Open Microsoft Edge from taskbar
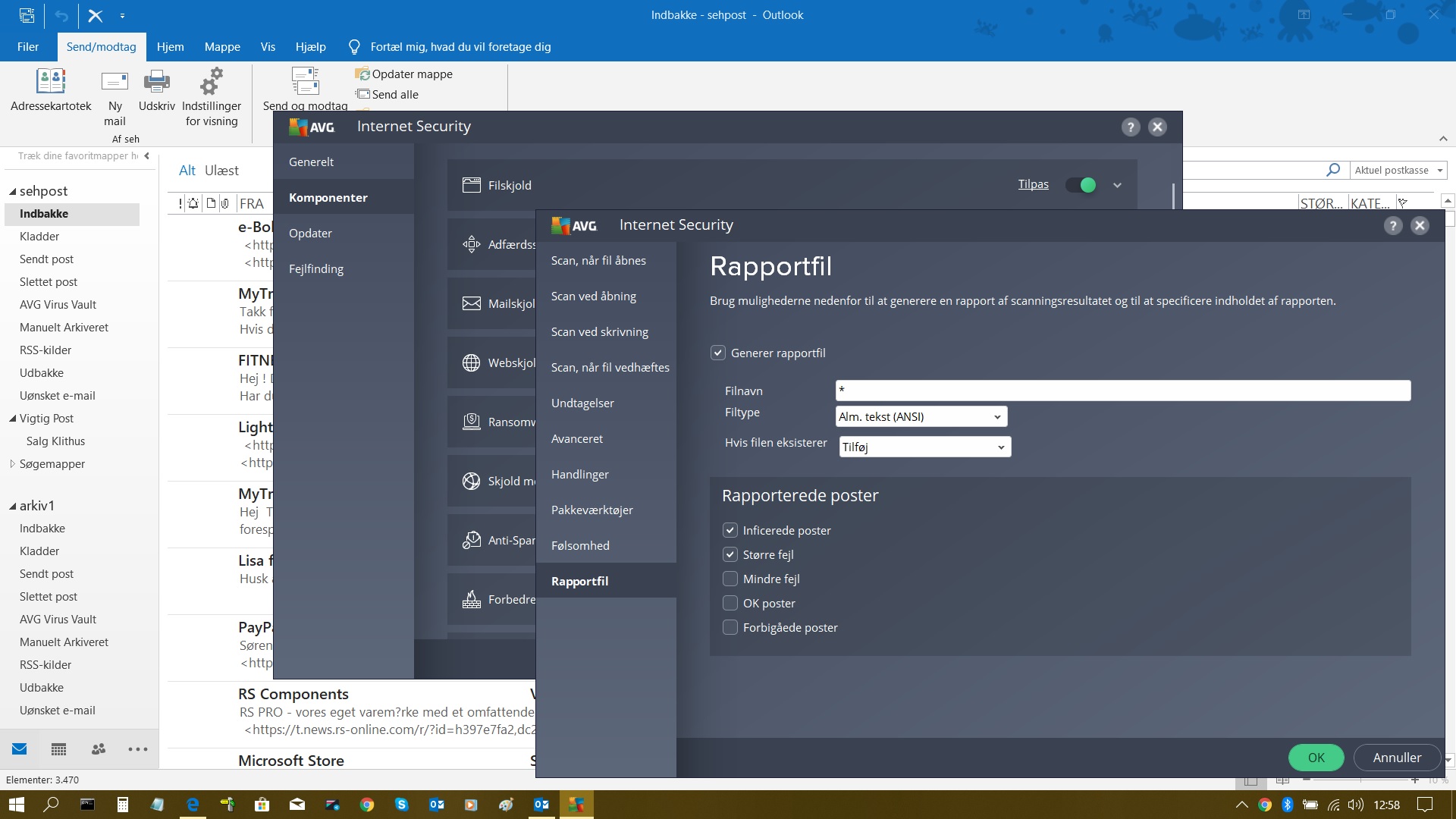 [193, 805]
